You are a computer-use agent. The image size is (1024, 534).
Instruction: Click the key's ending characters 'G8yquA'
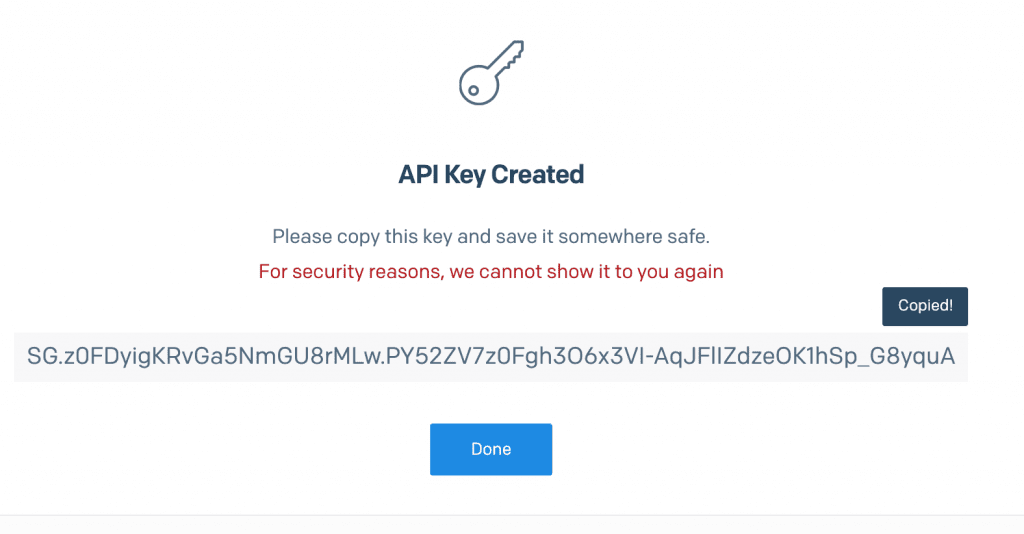pyautogui.click(x=916, y=357)
